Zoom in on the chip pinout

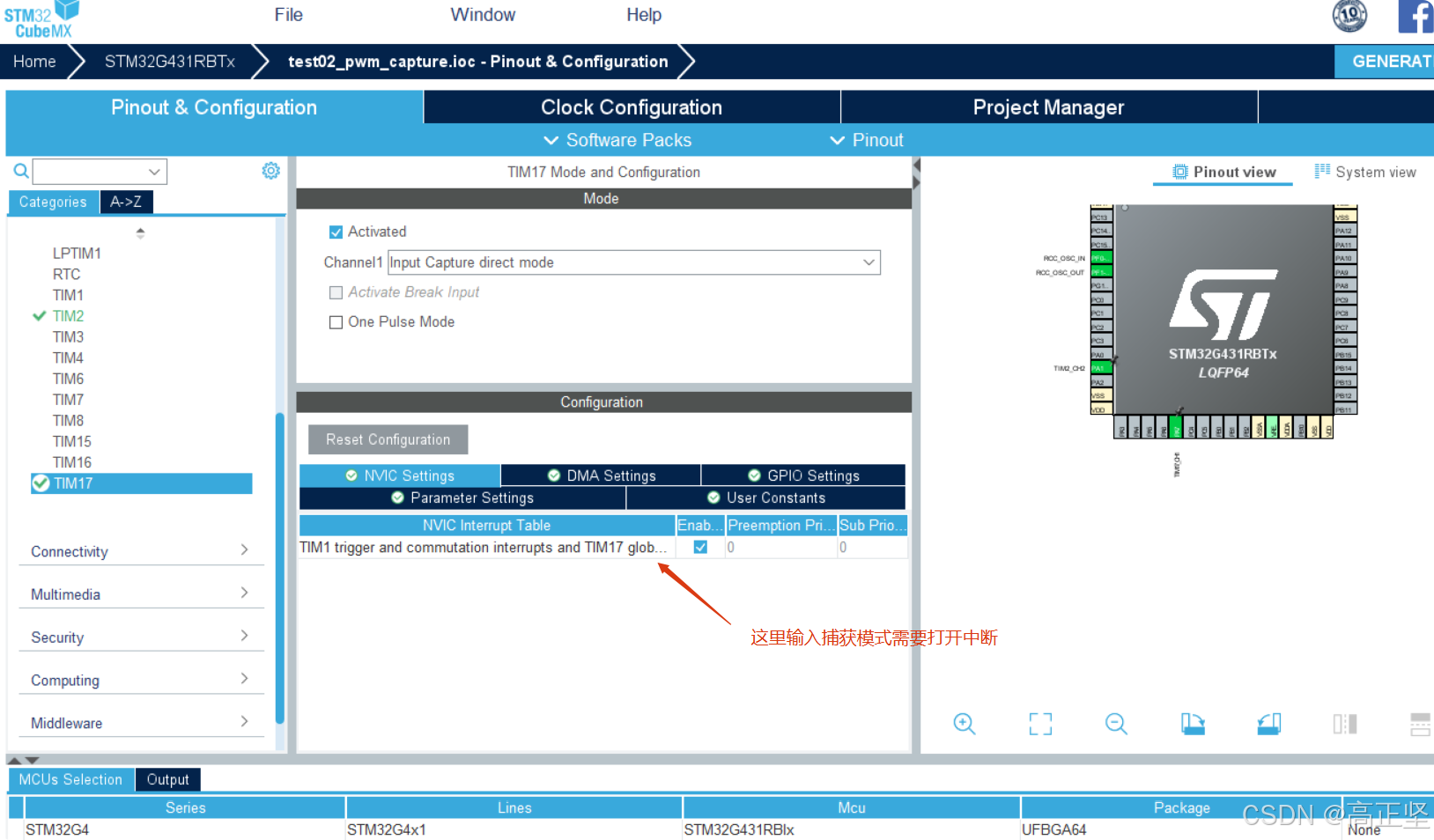[x=965, y=724]
